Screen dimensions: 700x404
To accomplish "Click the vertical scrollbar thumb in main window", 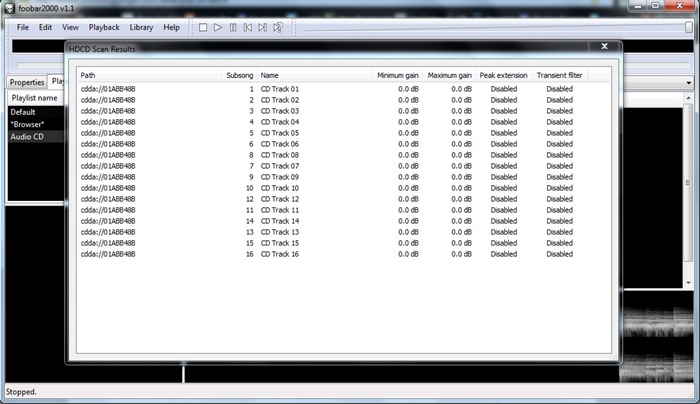I will click(688, 183).
